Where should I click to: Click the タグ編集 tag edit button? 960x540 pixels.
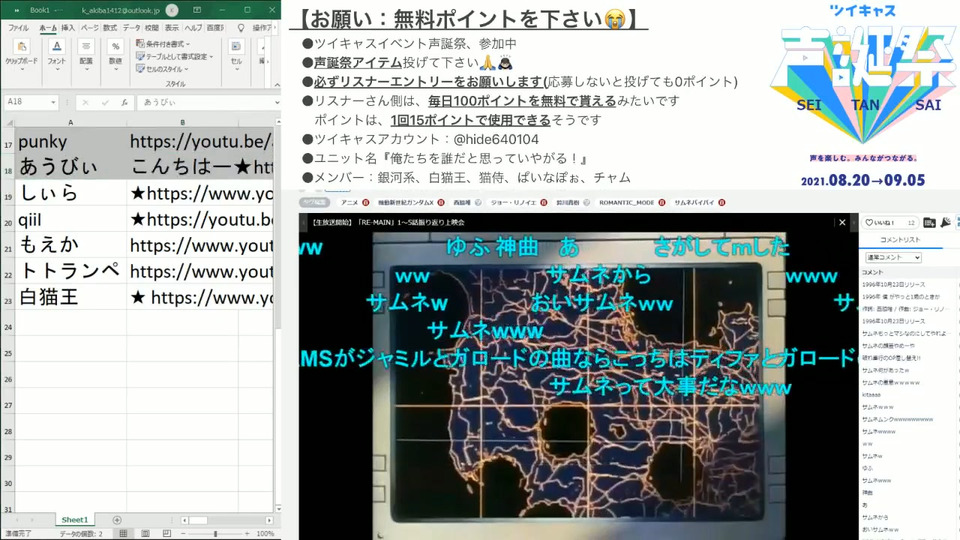pyautogui.click(x=315, y=203)
